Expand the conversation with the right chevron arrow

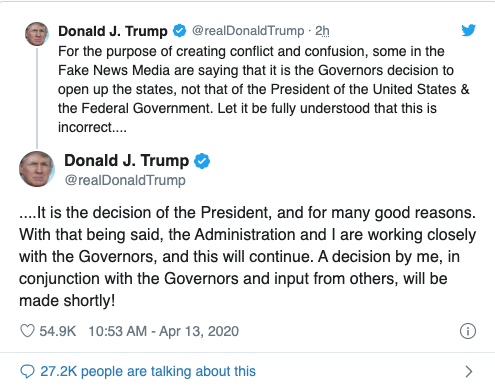point(469,371)
